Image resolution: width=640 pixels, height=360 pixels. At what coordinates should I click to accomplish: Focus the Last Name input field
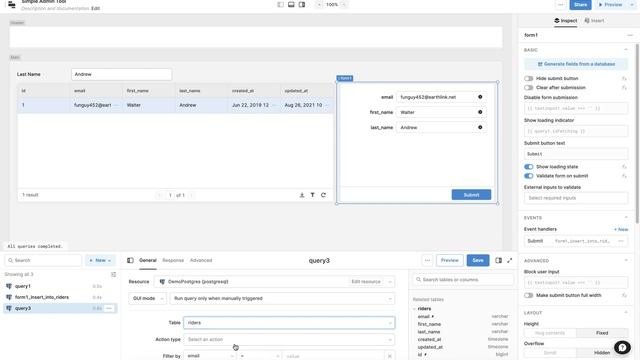pyautogui.click(x=122, y=74)
